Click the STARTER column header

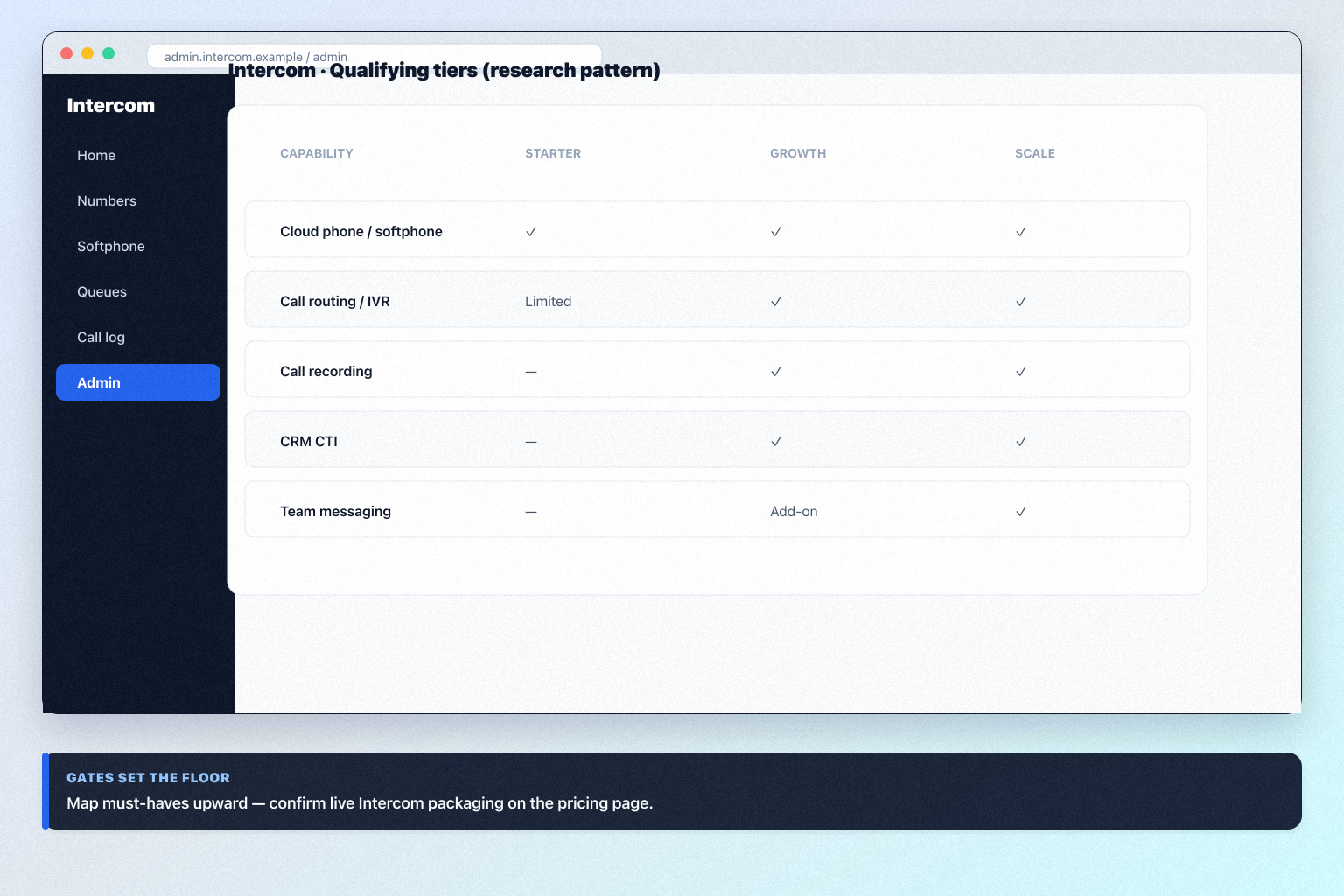553,153
